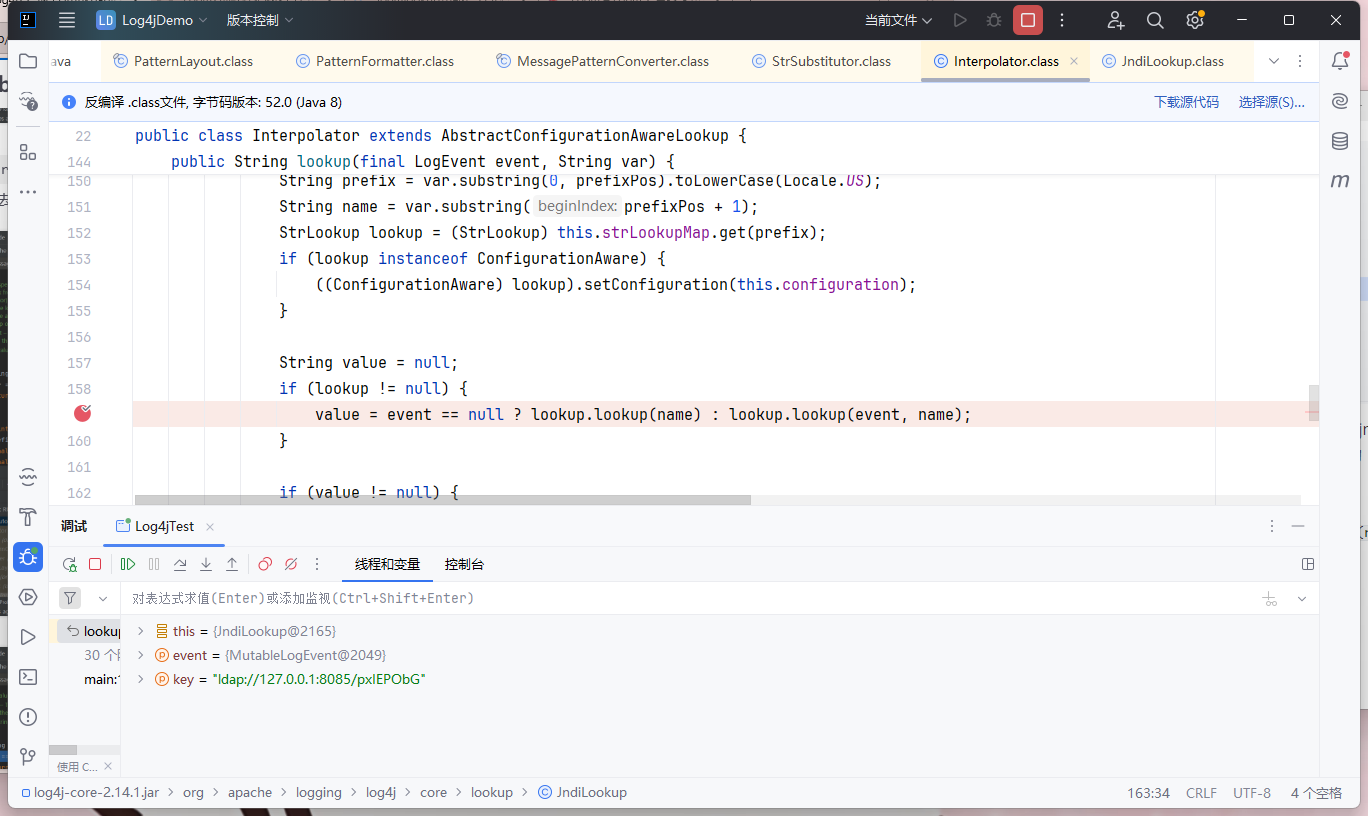Open View Breakpoints red circles icon
Screen dimensions: 1368x816
pyautogui.click(x=265, y=564)
